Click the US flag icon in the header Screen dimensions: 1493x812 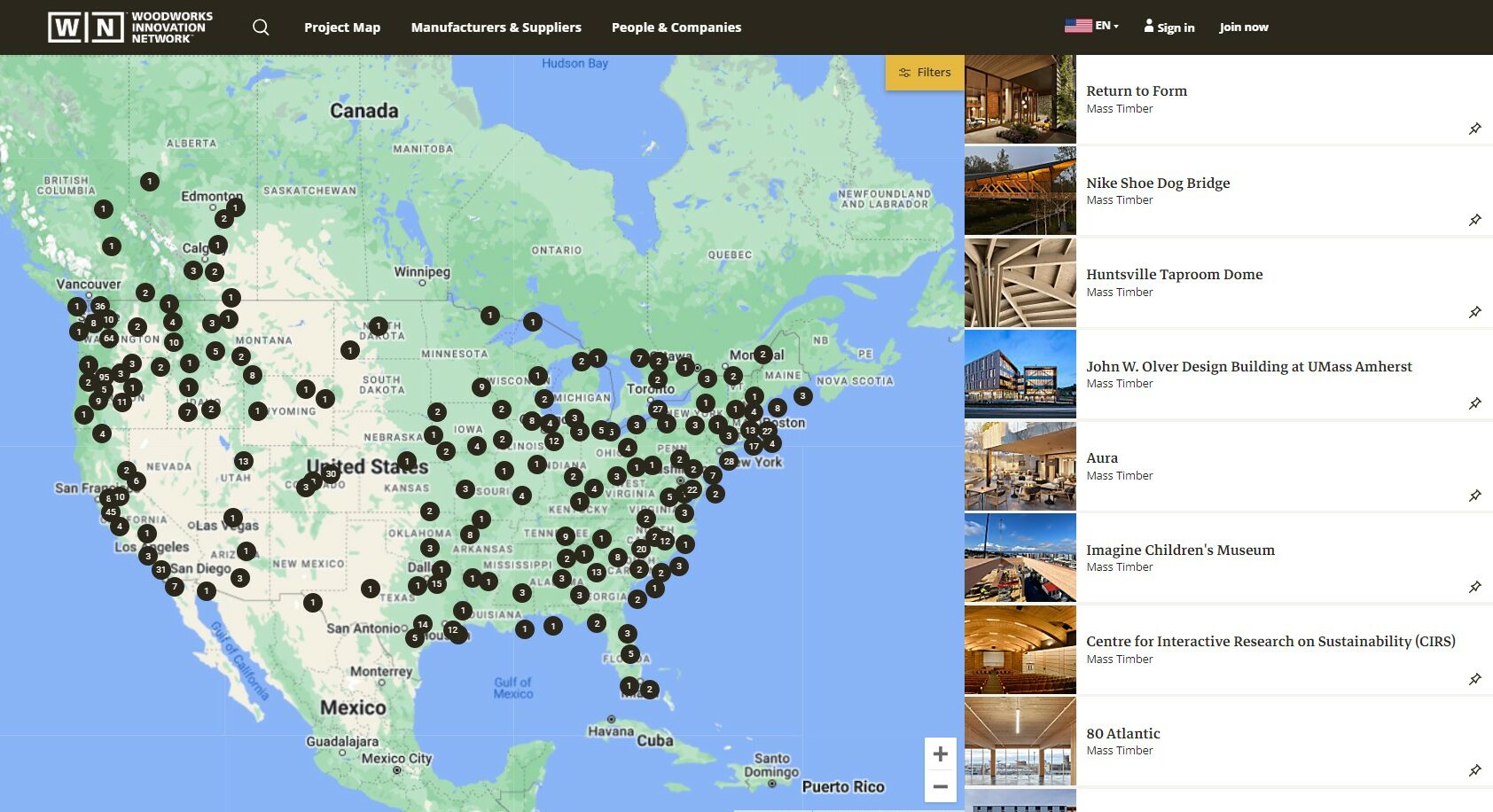(1075, 25)
